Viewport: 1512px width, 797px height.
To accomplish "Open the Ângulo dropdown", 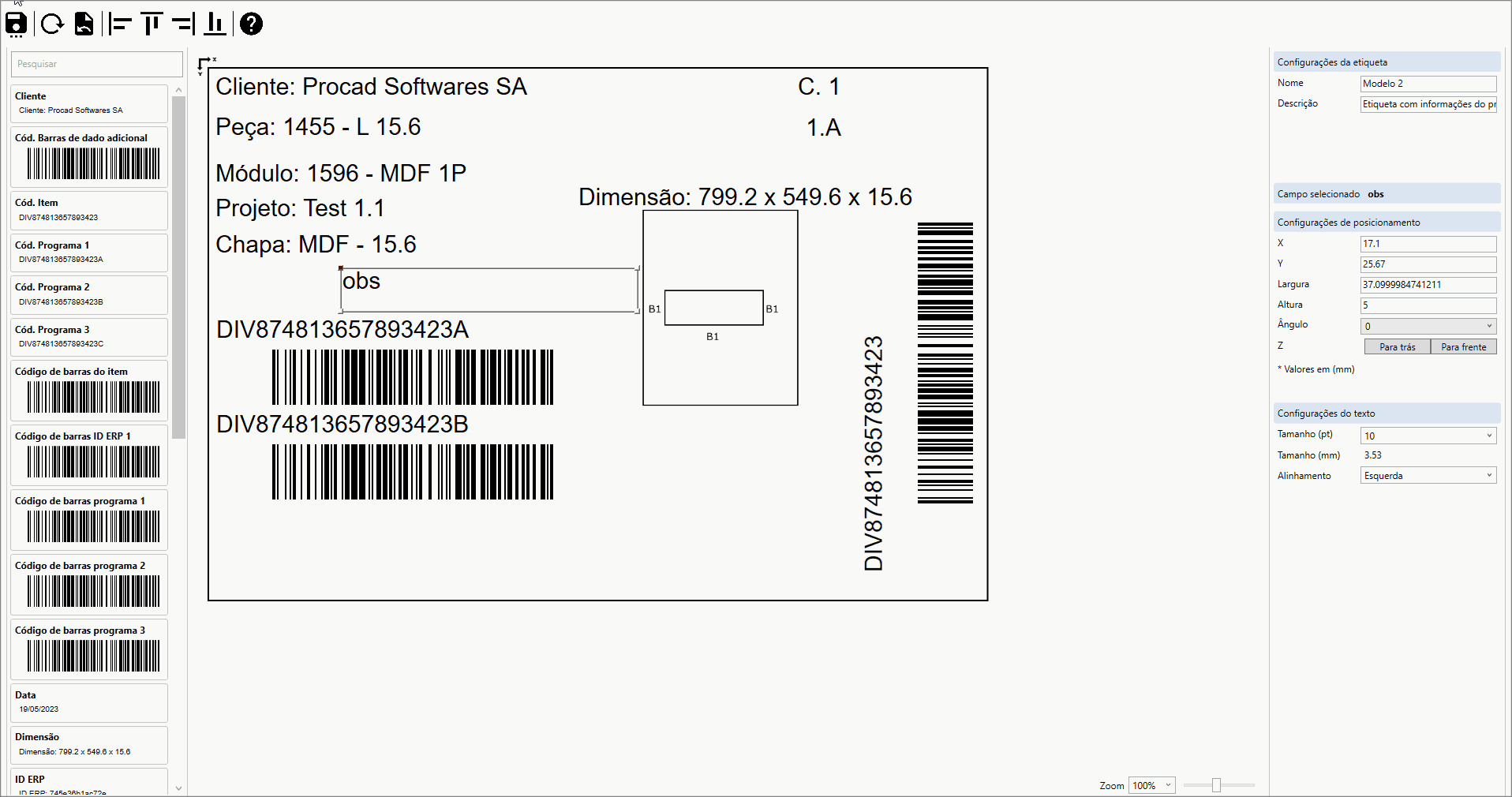I will [1428, 326].
